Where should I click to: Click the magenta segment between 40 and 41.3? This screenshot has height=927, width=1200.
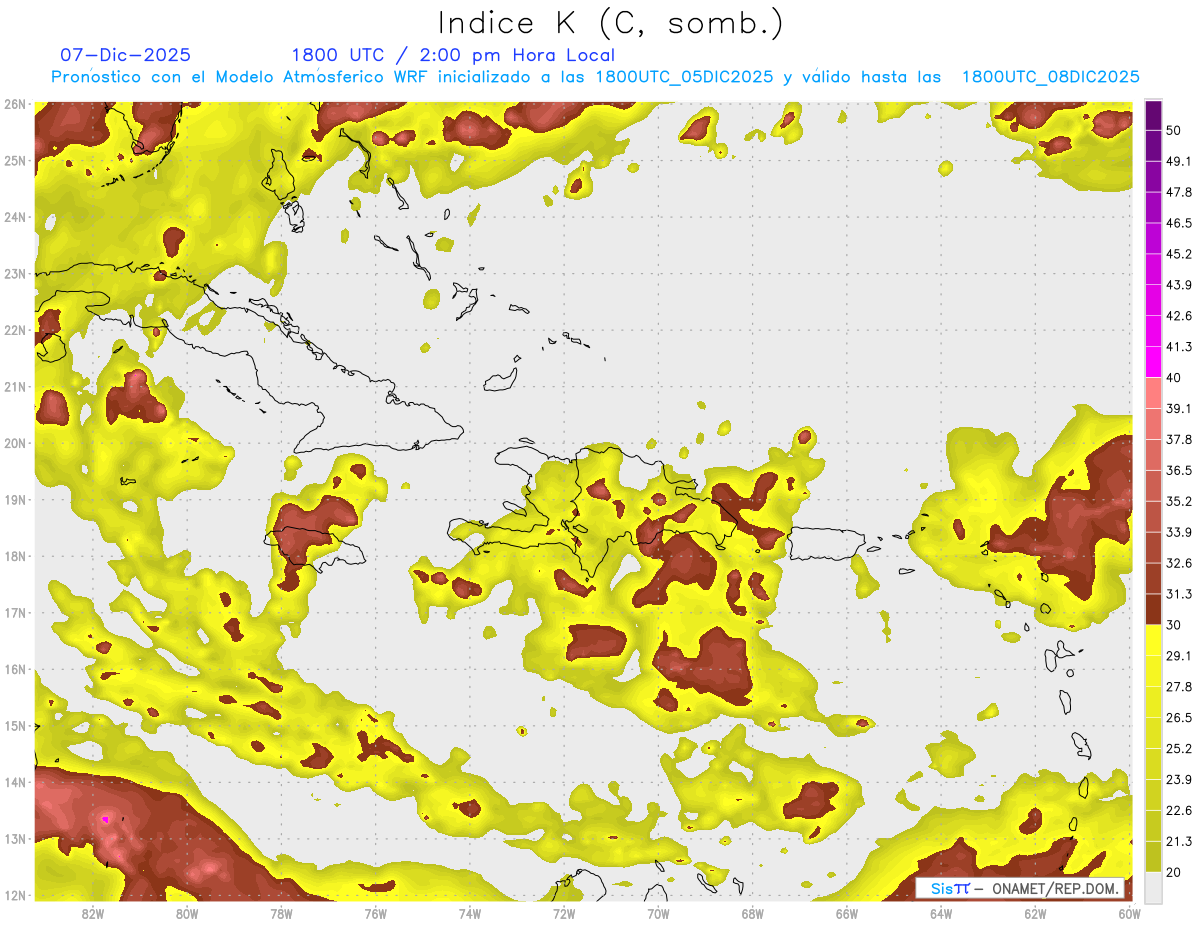coord(1153,362)
